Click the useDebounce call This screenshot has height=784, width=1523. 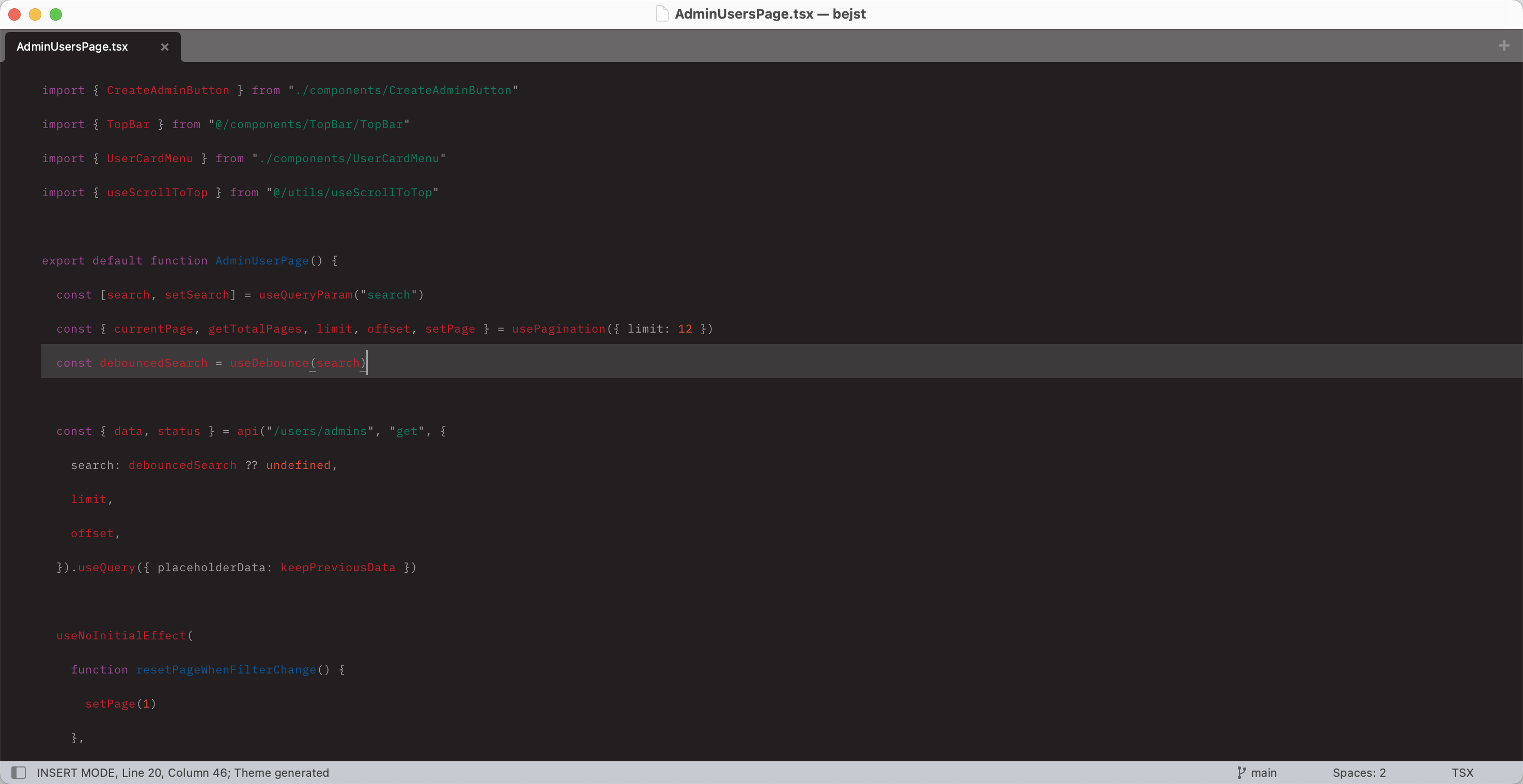coord(269,363)
